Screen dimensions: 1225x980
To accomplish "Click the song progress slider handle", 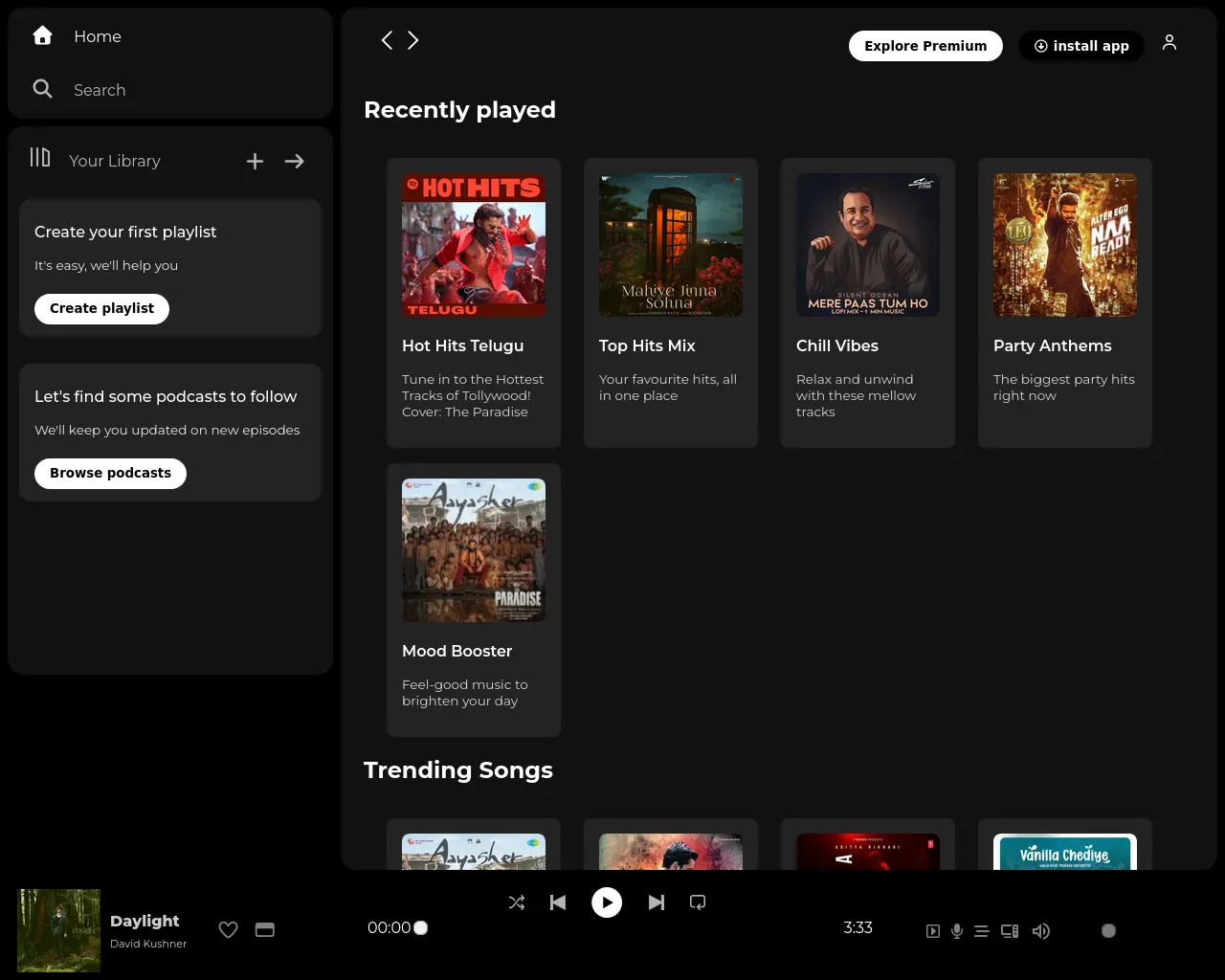I will point(421,927).
